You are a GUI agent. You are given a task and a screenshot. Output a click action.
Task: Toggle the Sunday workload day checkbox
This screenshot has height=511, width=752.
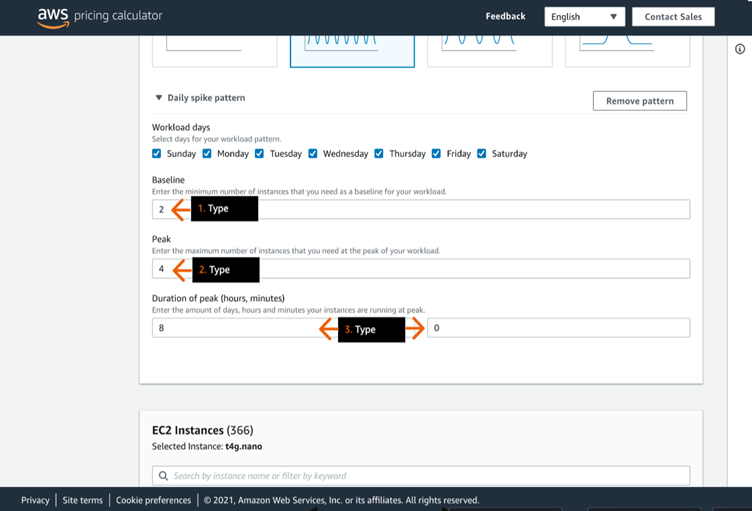[157, 154]
